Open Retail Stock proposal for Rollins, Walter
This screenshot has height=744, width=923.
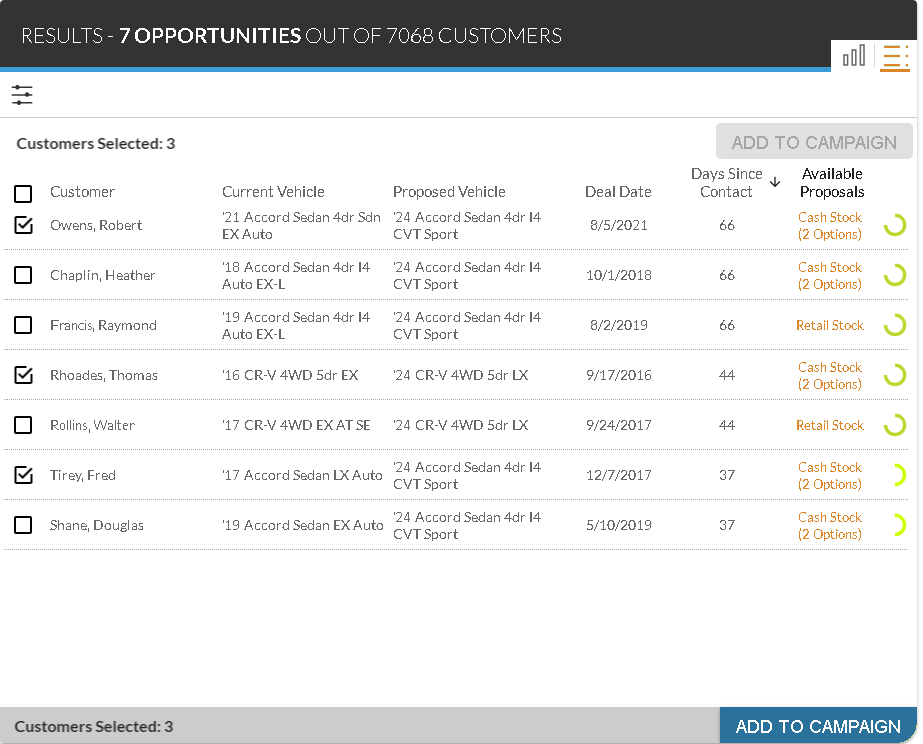click(829, 425)
